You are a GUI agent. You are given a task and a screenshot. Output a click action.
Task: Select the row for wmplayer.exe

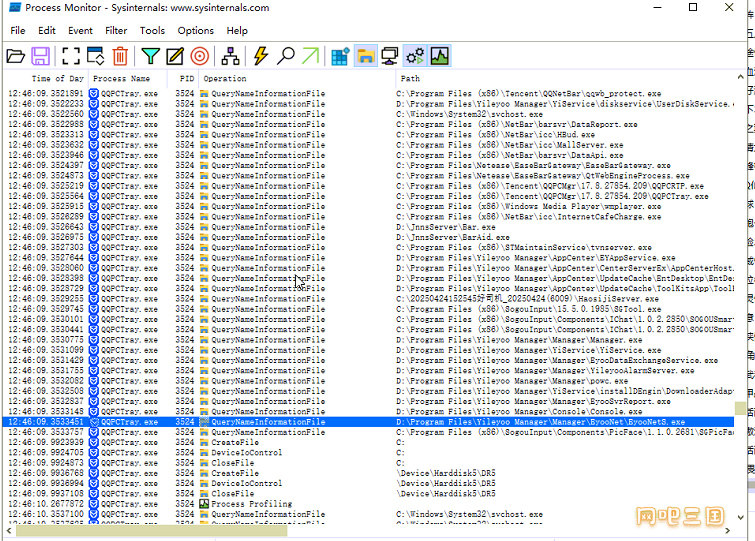(x=369, y=206)
